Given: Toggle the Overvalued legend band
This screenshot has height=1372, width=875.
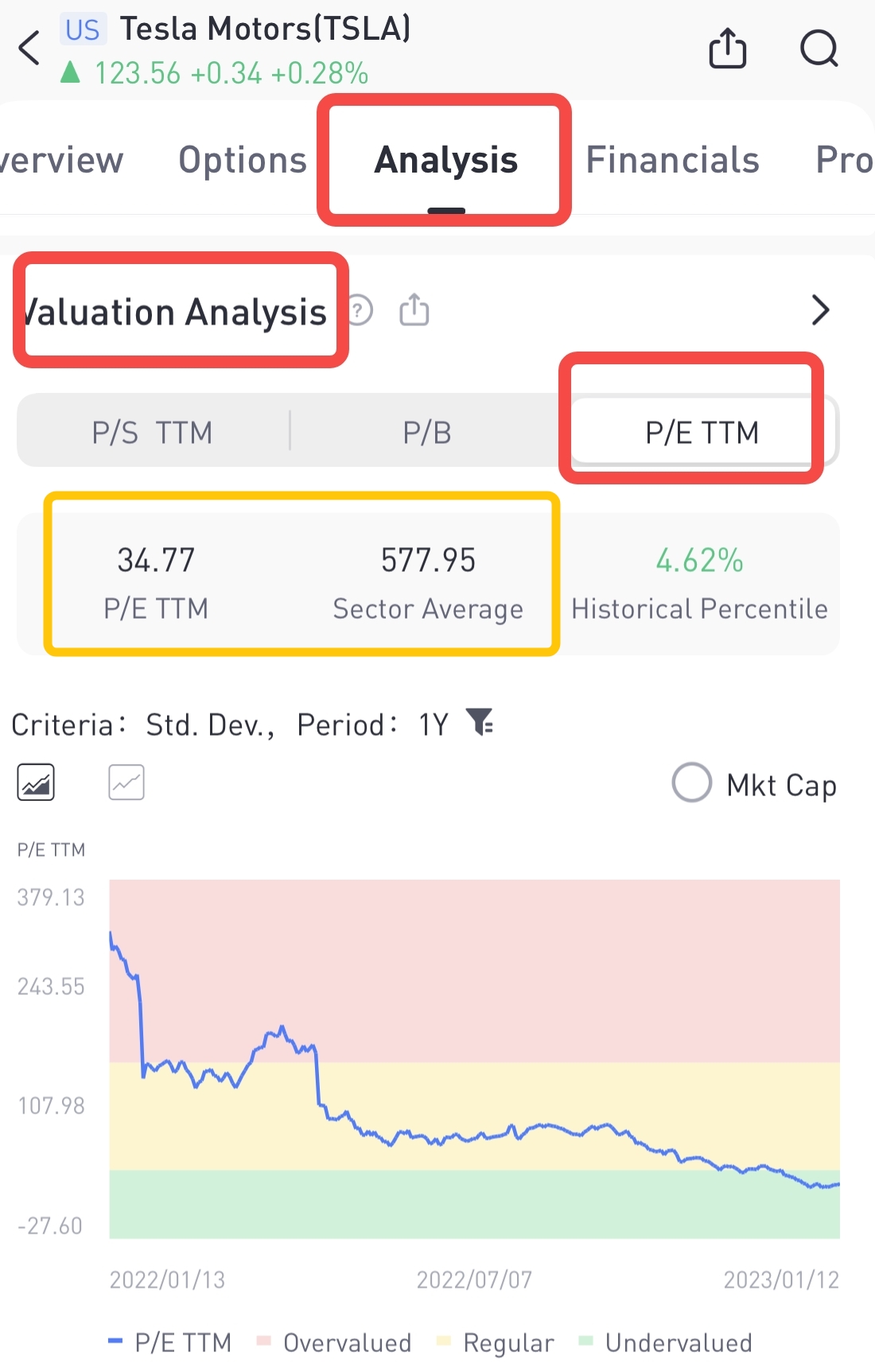Looking at the screenshot, I should coord(334,1343).
